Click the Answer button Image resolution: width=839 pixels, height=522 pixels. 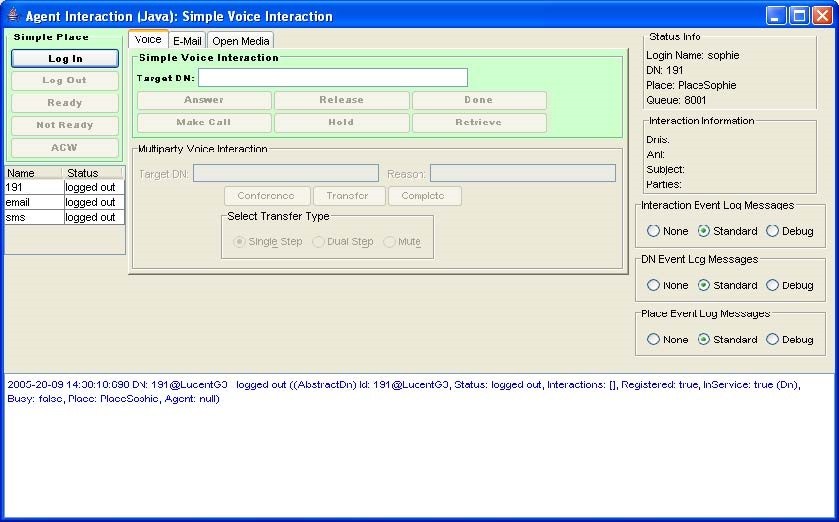[204, 101]
